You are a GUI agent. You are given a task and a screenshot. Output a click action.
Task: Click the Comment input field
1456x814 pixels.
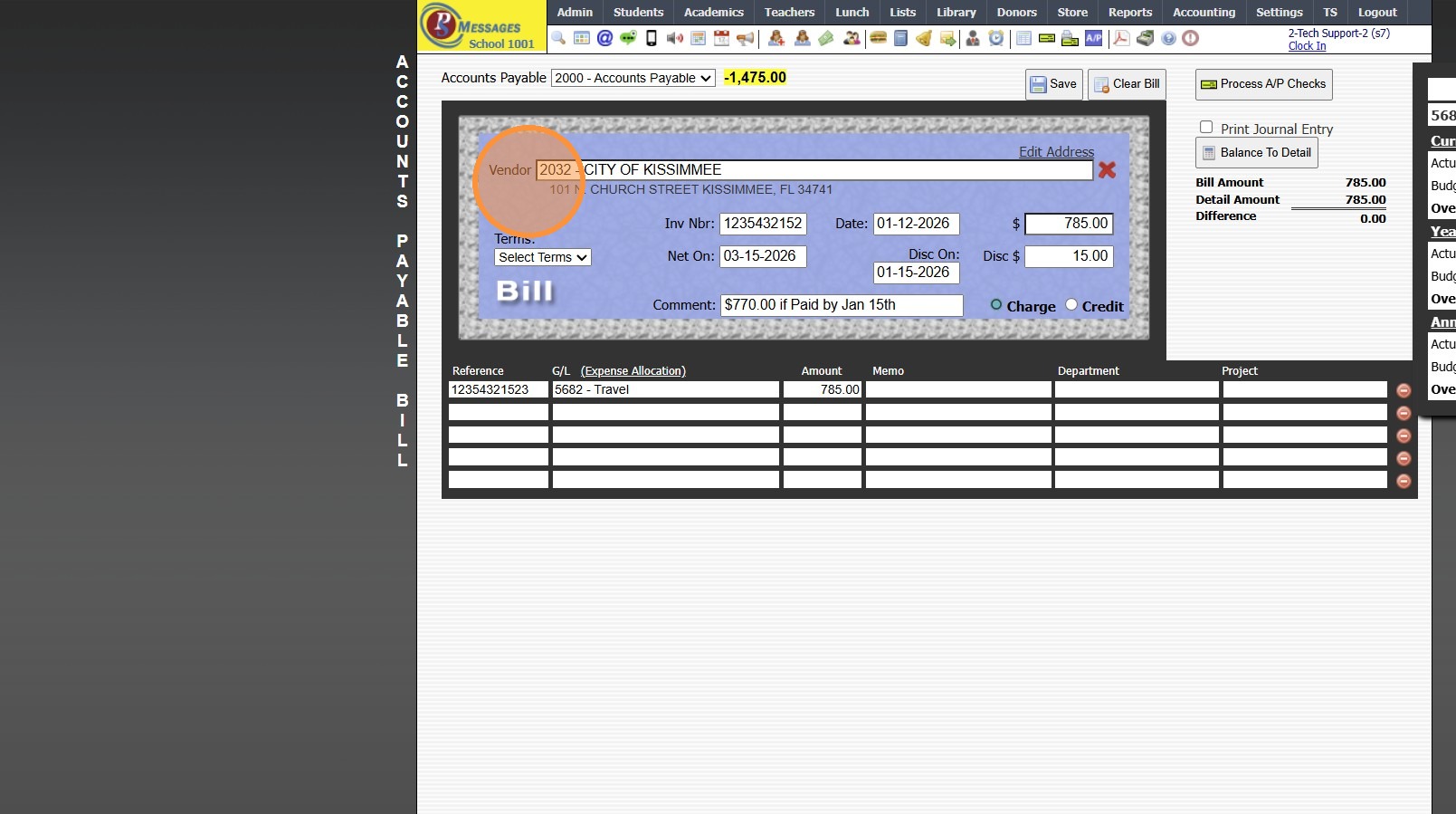842,305
